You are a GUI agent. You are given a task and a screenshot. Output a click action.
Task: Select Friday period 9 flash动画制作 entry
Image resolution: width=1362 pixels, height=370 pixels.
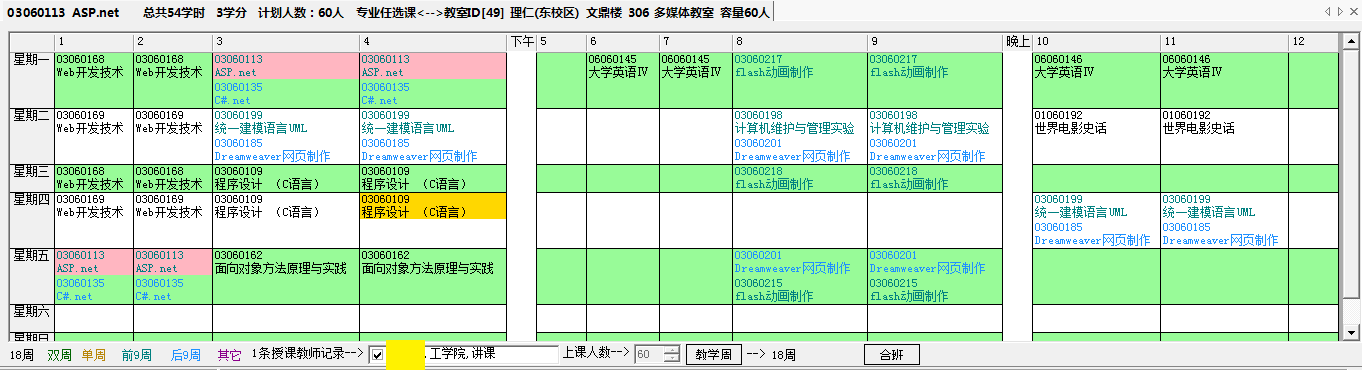[x=934, y=290]
